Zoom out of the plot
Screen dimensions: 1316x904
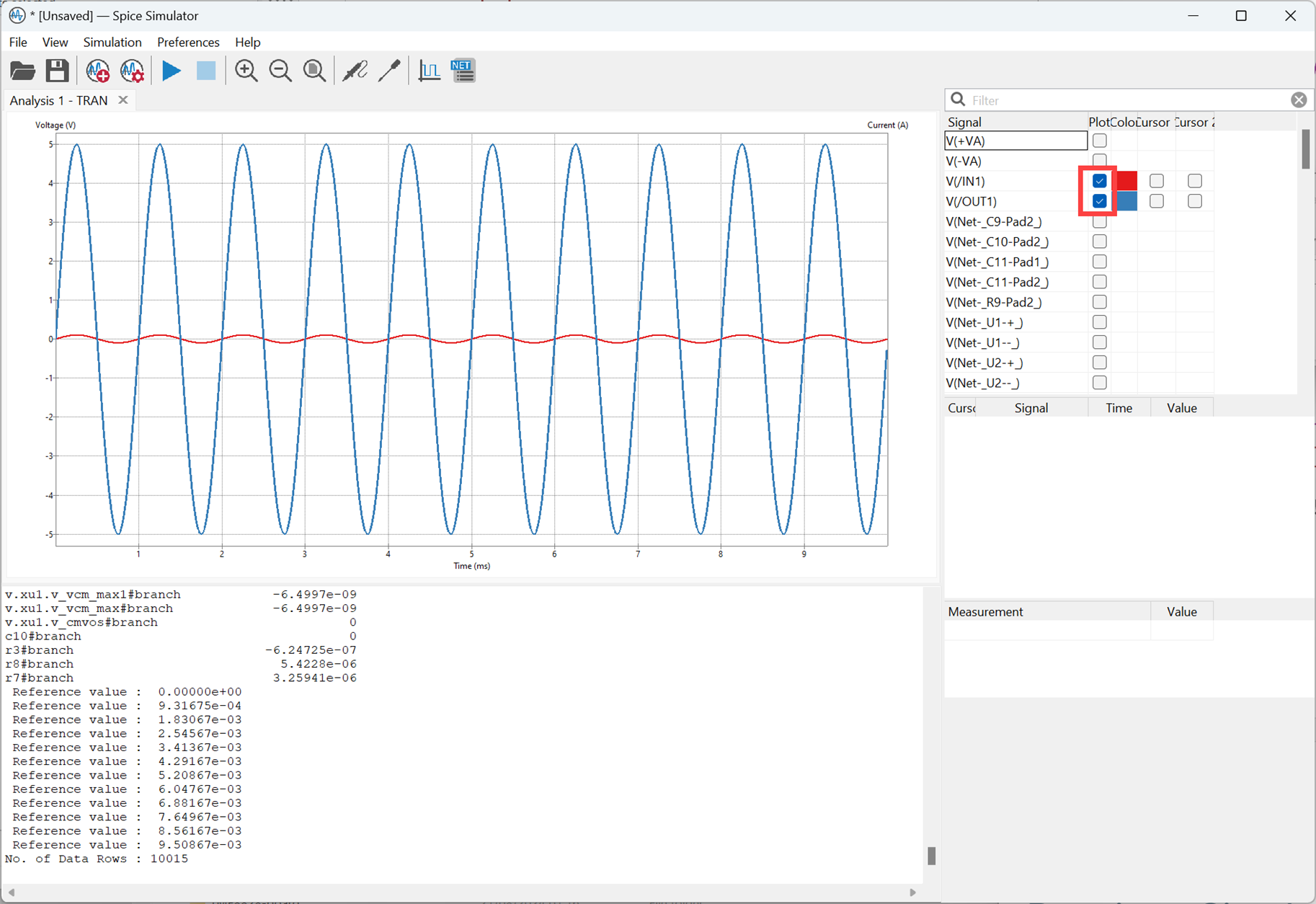[x=280, y=71]
